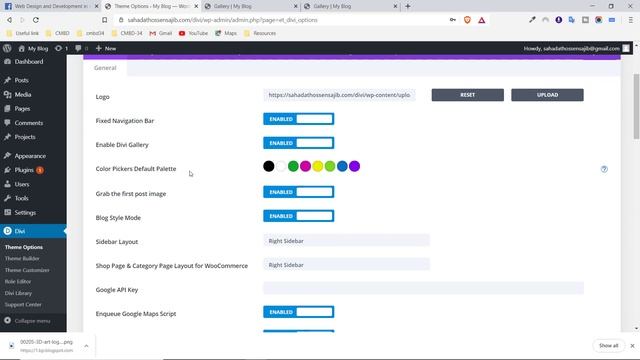Toggle Enqueue Google Maps Script switch
Screen dimensions: 640x360
click(x=298, y=312)
